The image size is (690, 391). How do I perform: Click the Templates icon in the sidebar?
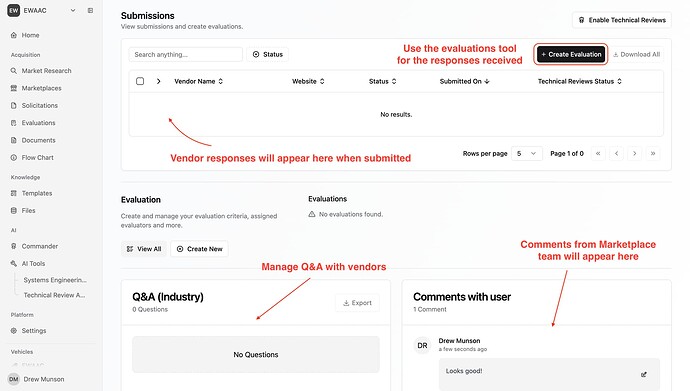click(x=14, y=193)
